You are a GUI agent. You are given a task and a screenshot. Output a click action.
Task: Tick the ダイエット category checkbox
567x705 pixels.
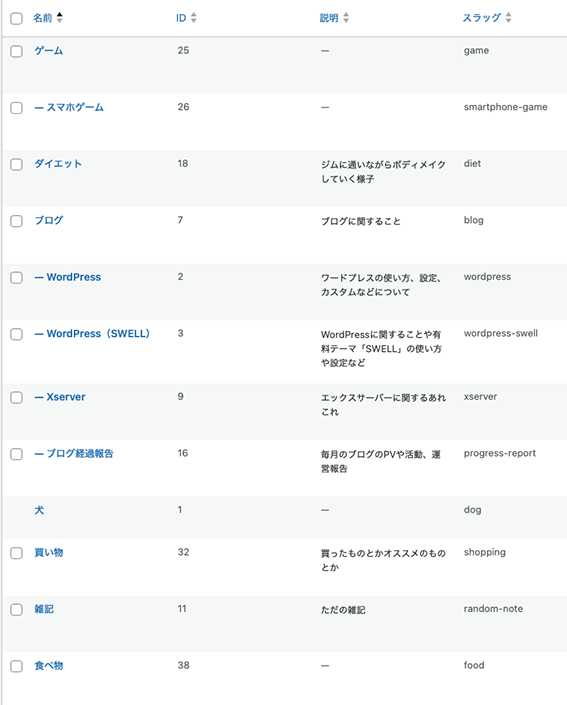17,164
